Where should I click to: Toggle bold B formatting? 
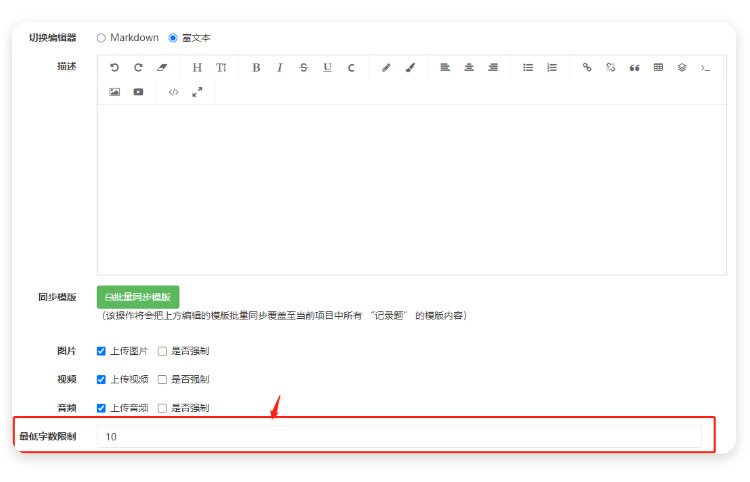pos(256,67)
